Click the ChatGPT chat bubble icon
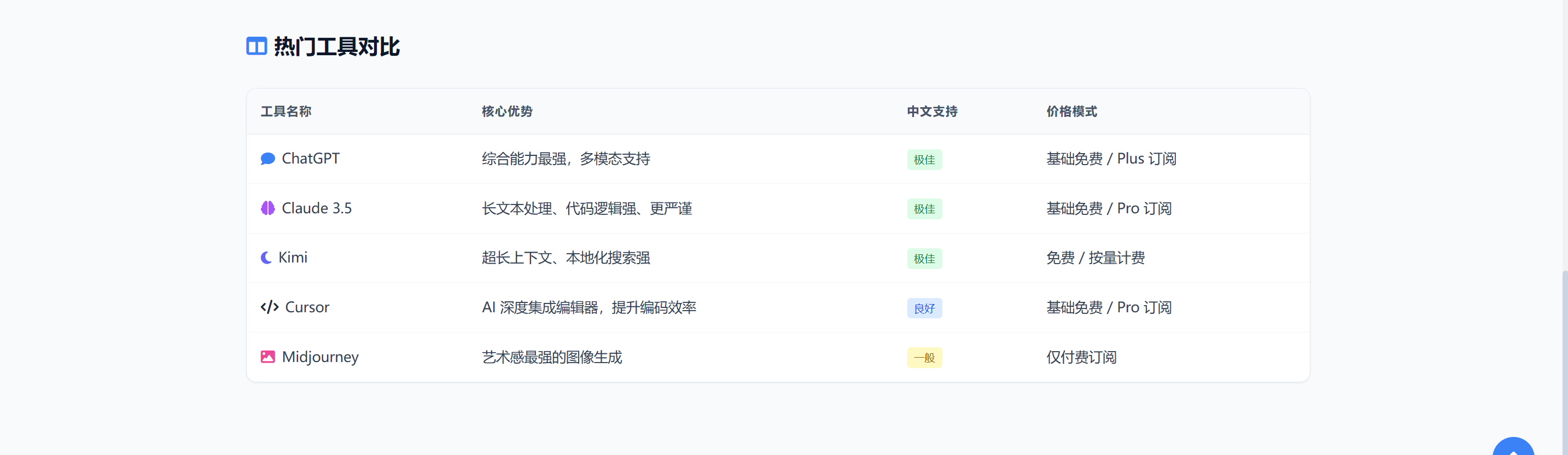 point(268,159)
